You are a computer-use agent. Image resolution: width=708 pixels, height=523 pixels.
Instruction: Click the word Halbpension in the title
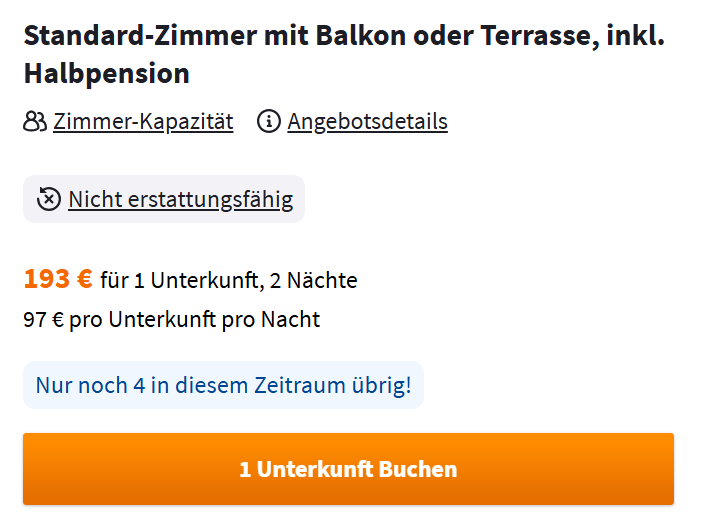[106, 73]
